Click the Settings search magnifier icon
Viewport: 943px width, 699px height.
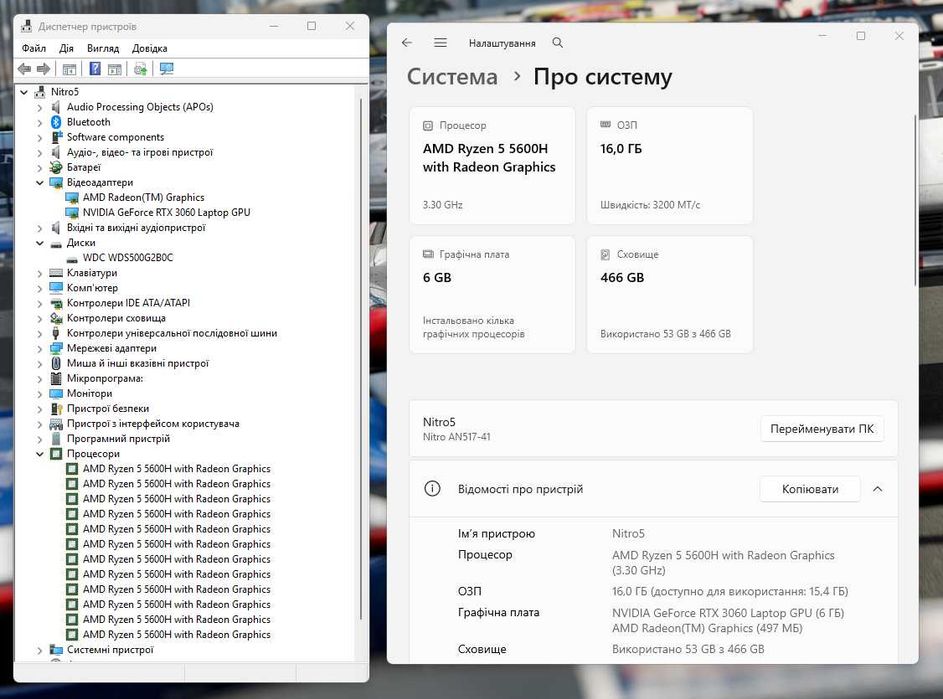(558, 43)
